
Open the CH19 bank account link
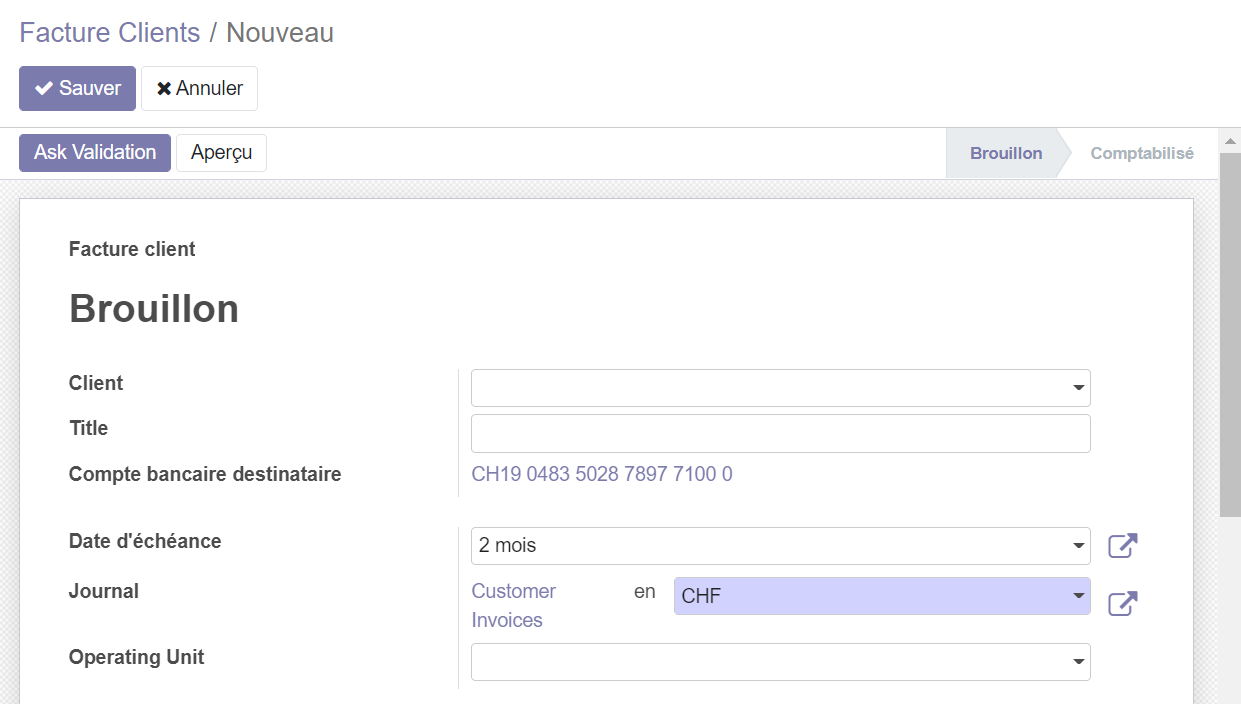pos(602,474)
